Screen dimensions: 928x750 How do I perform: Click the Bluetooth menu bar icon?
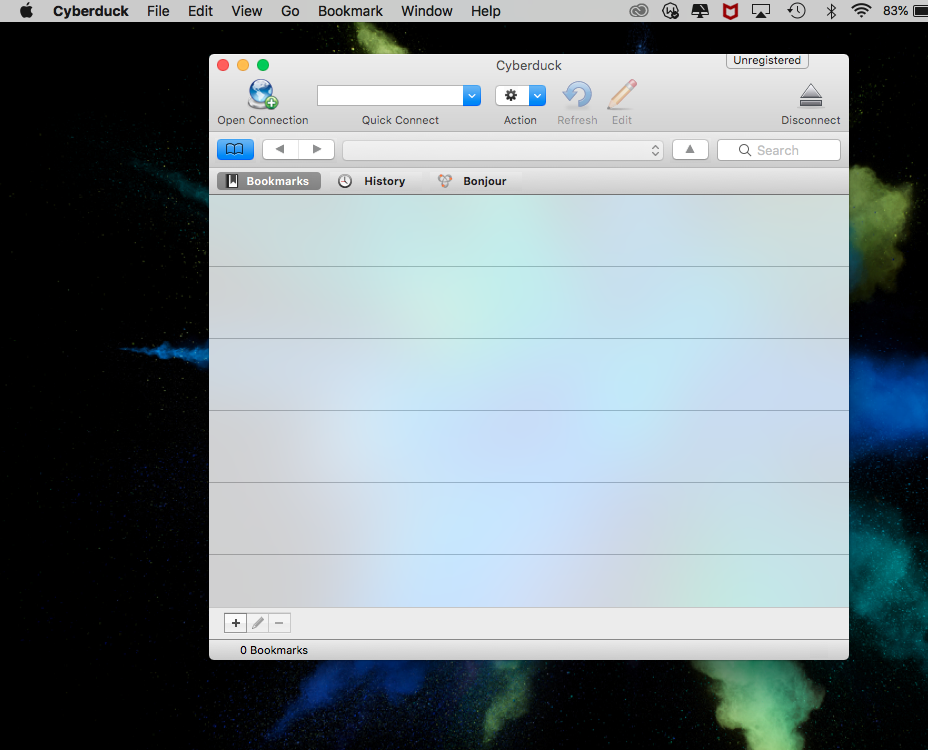(x=831, y=11)
